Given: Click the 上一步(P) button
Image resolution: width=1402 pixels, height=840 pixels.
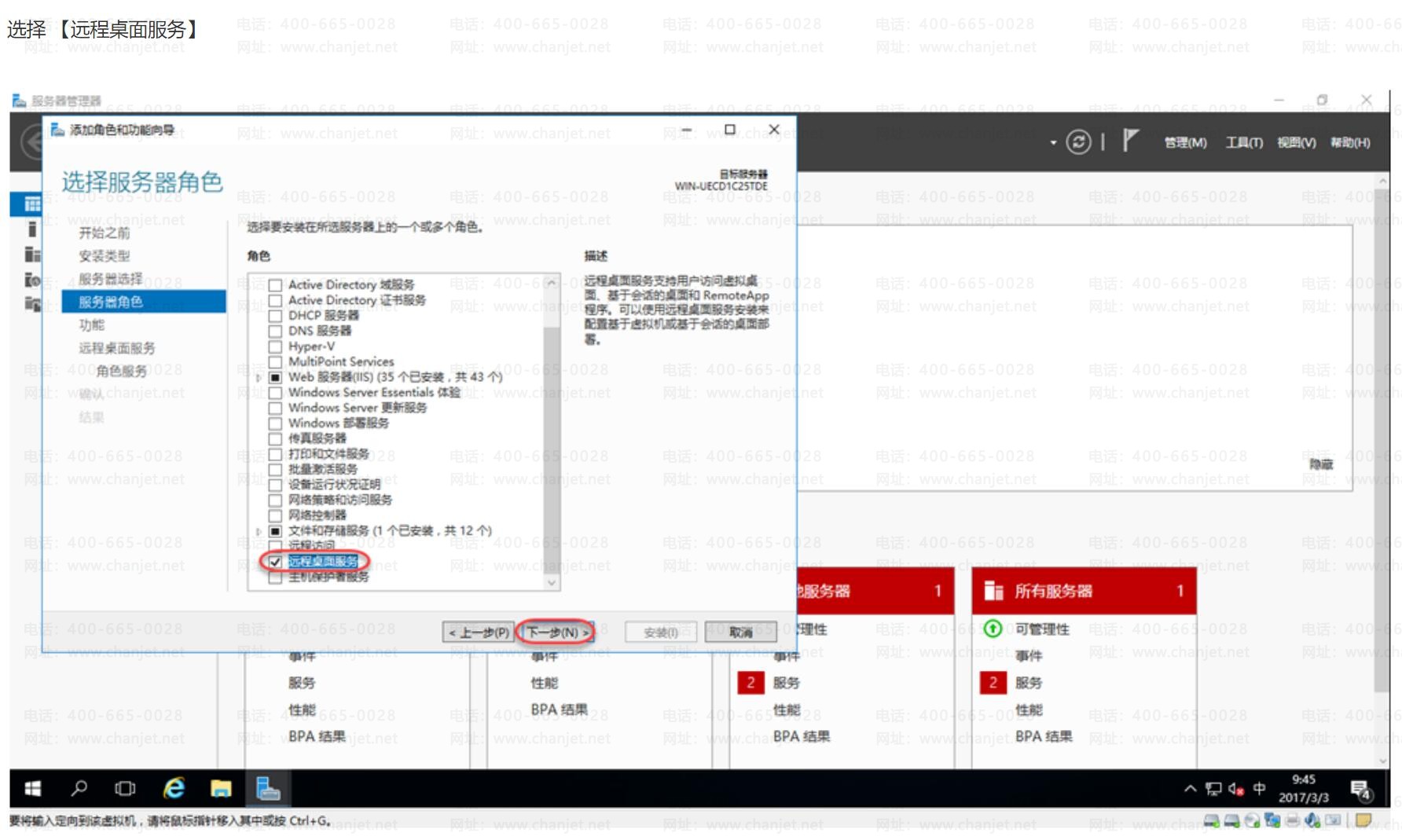Looking at the screenshot, I should pos(478,632).
